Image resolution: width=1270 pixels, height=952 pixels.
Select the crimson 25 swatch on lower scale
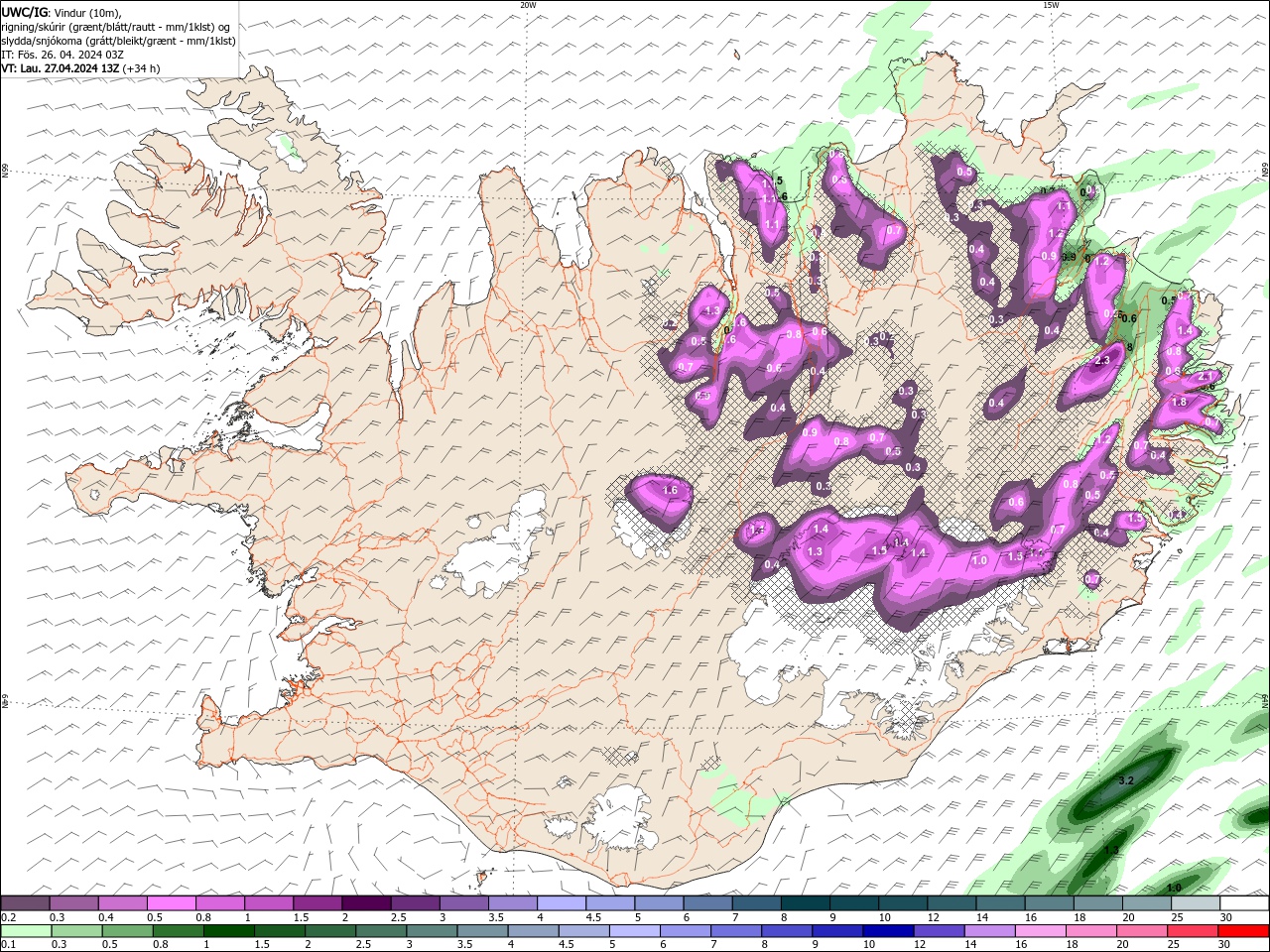pos(1194,930)
